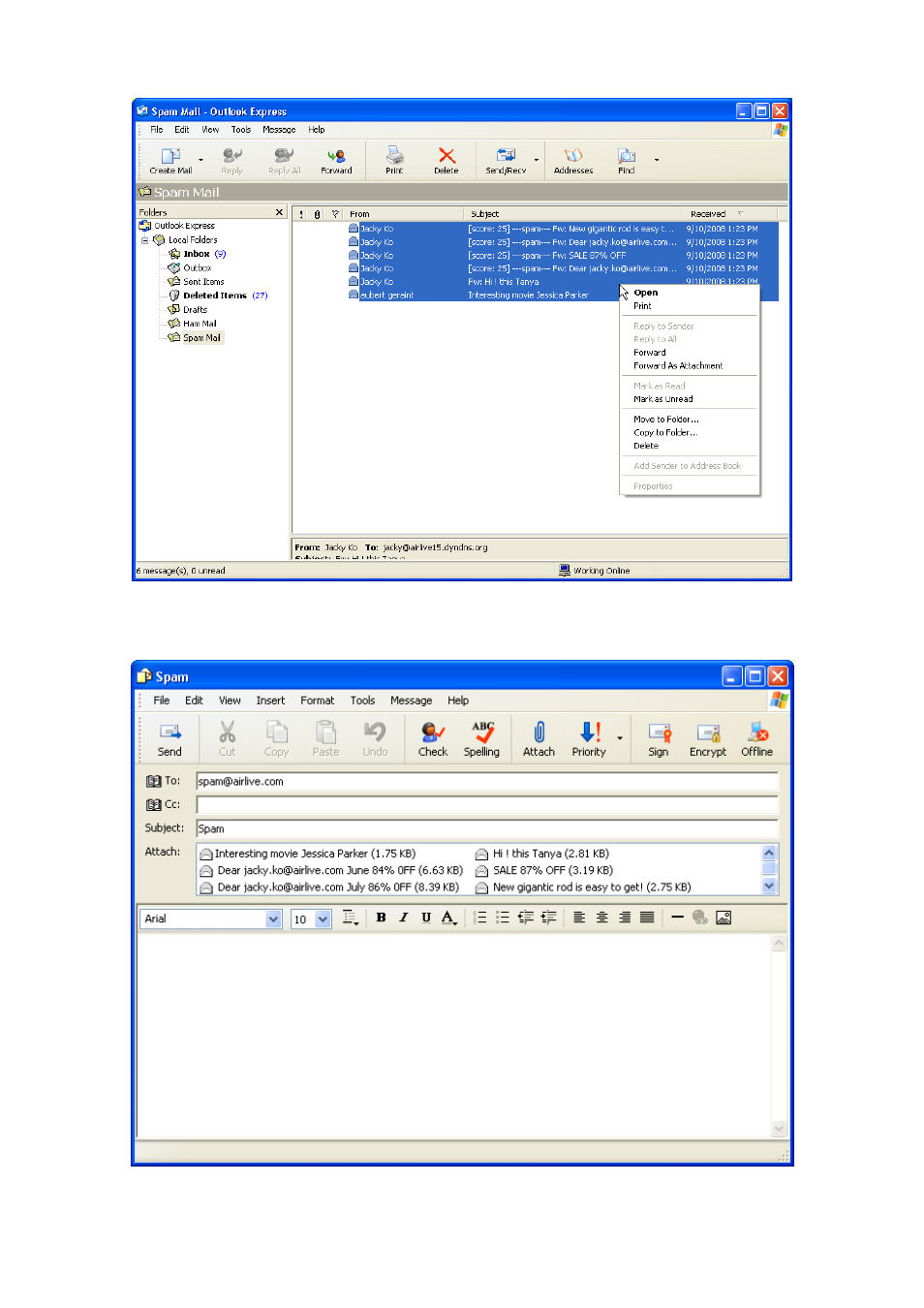This screenshot has width=924, height=1308.
Task: Toggle align left
Action: 579,918
